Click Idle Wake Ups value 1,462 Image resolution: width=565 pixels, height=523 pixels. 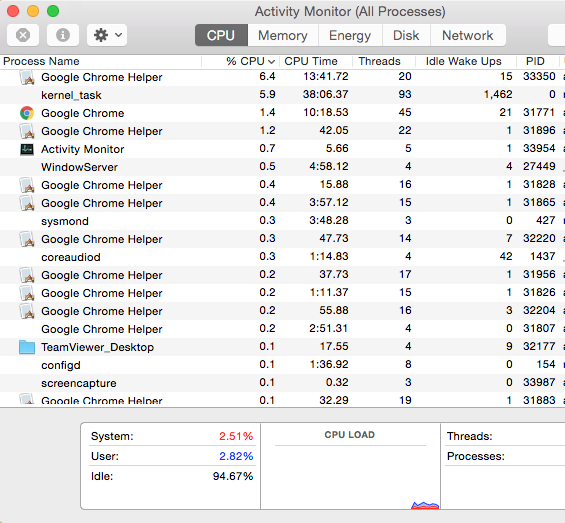(x=498, y=94)
